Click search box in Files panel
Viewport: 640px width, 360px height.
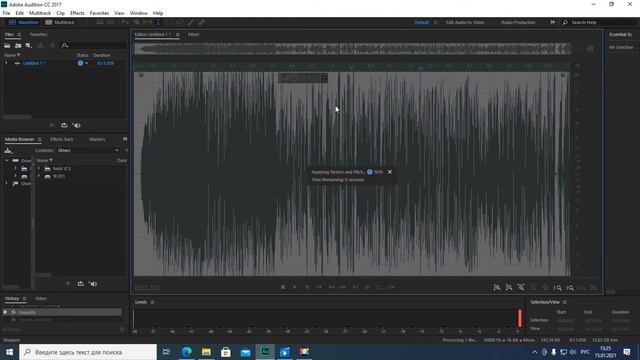93,46
